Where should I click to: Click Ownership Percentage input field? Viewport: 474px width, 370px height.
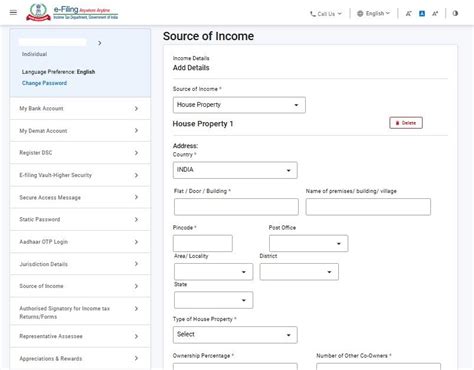235,367
